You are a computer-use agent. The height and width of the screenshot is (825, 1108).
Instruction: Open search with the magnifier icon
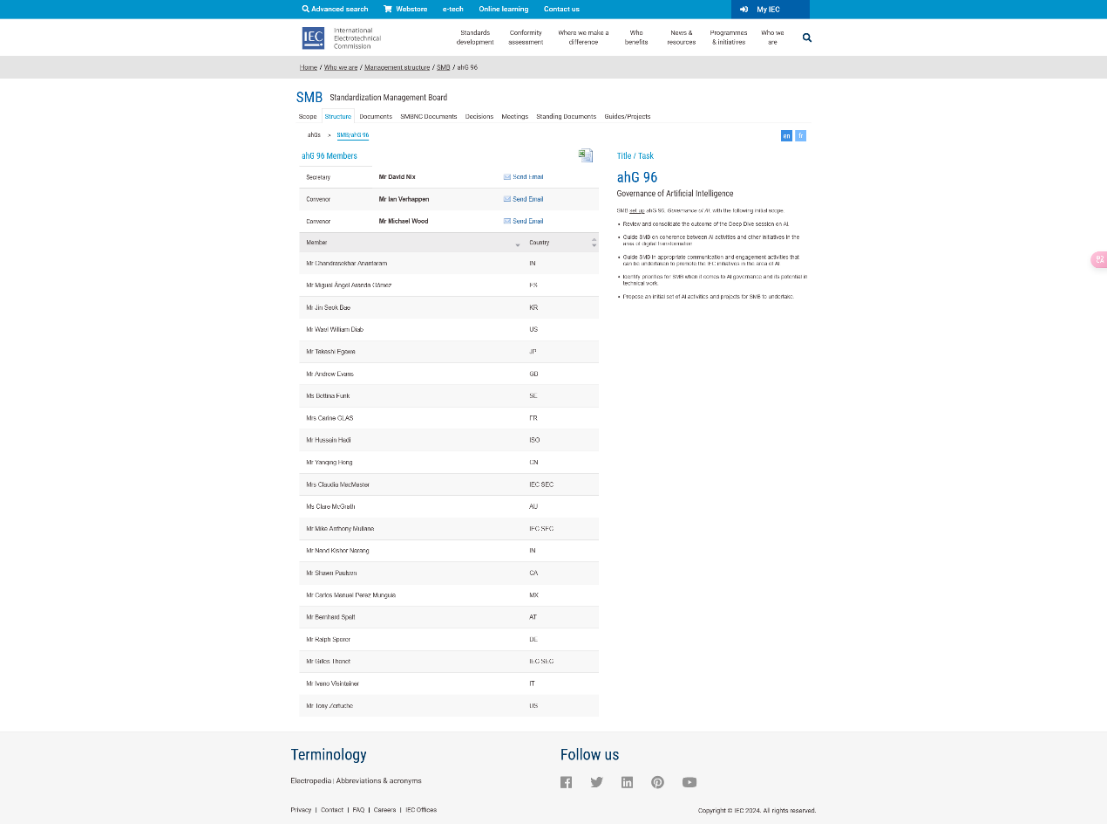(x=807, y=38)
